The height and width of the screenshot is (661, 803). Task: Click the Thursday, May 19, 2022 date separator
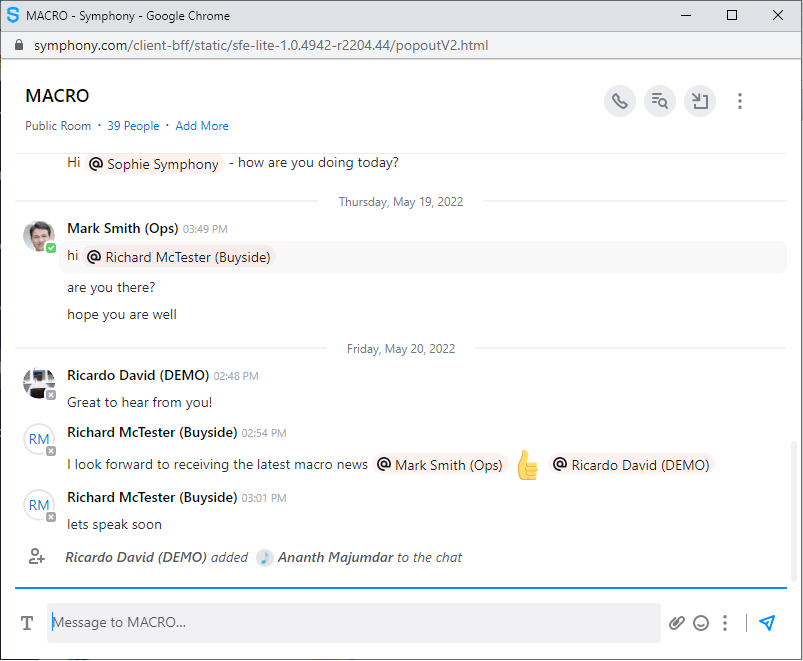(401, 202)
